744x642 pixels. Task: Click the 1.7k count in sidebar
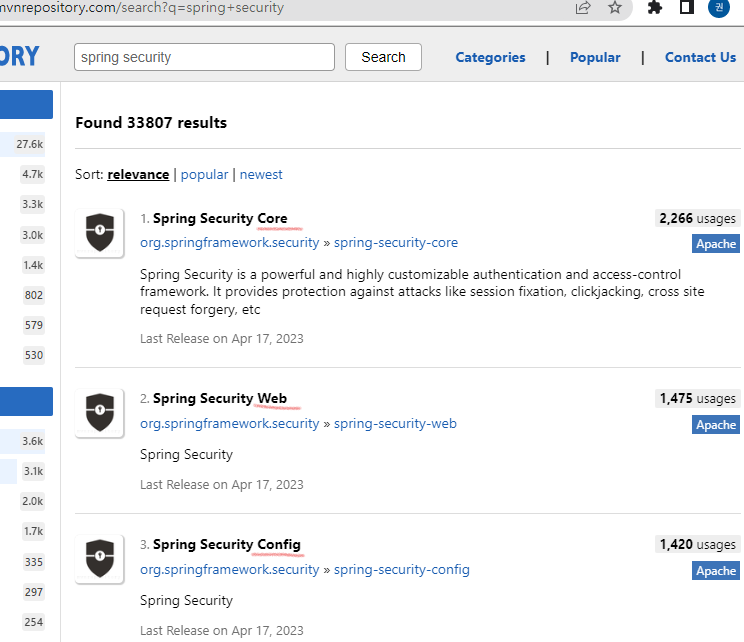click(33, 531)
